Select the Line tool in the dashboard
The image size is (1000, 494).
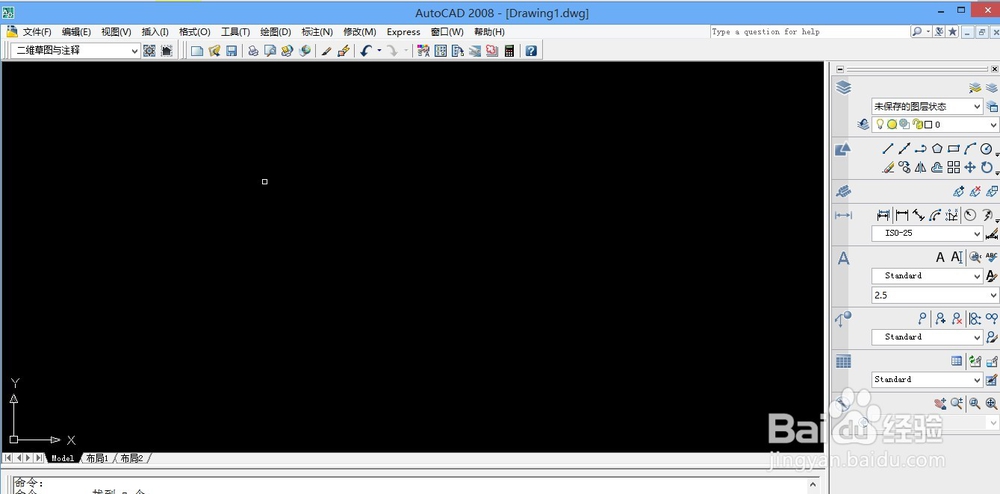click(888, 149)
